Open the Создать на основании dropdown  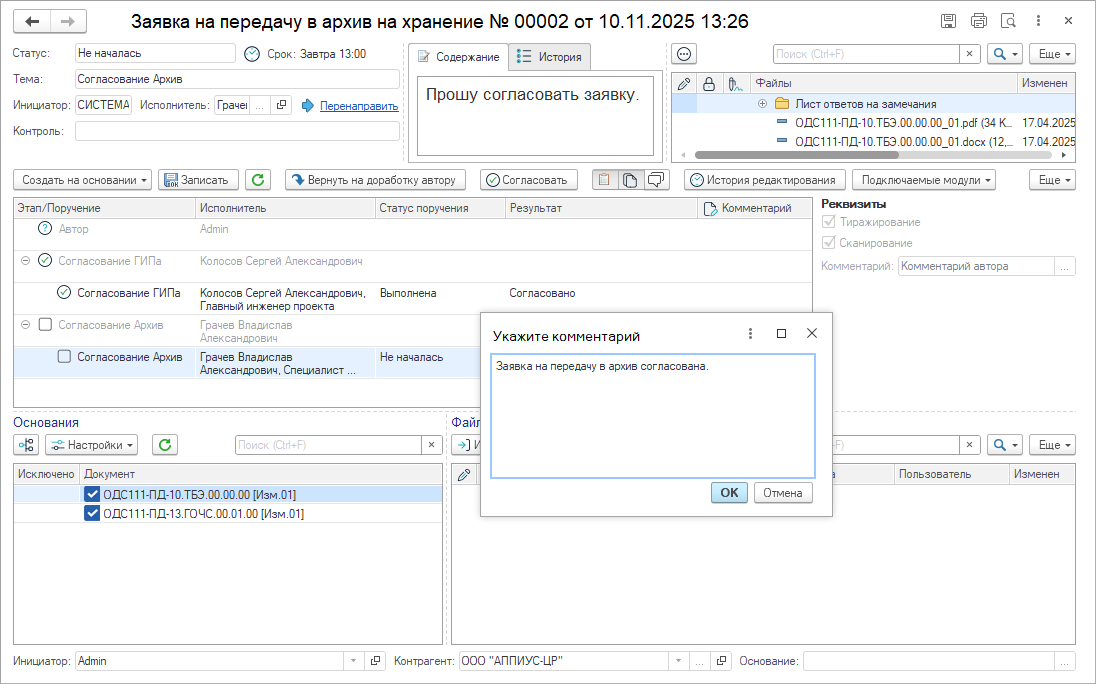[82, 180]
